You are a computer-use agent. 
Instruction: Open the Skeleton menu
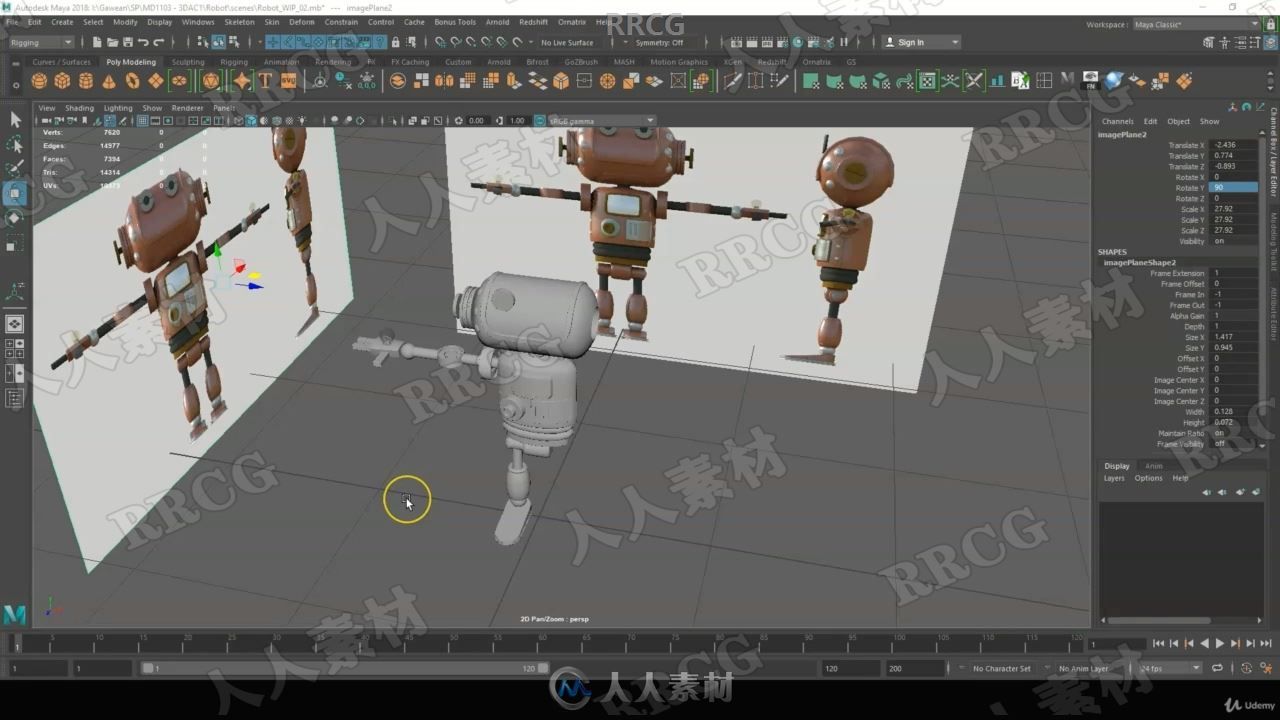pyautogui.click(x=239, y=21)
